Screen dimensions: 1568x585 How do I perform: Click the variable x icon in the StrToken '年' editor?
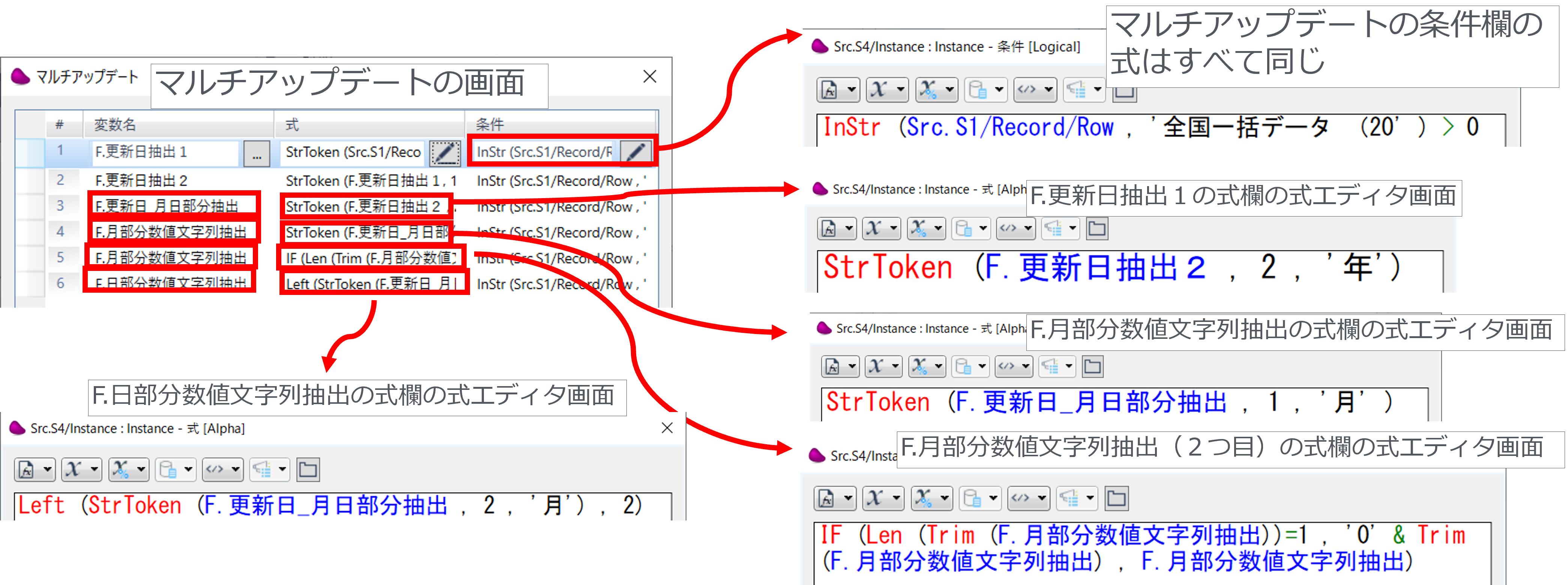[874, 229]
